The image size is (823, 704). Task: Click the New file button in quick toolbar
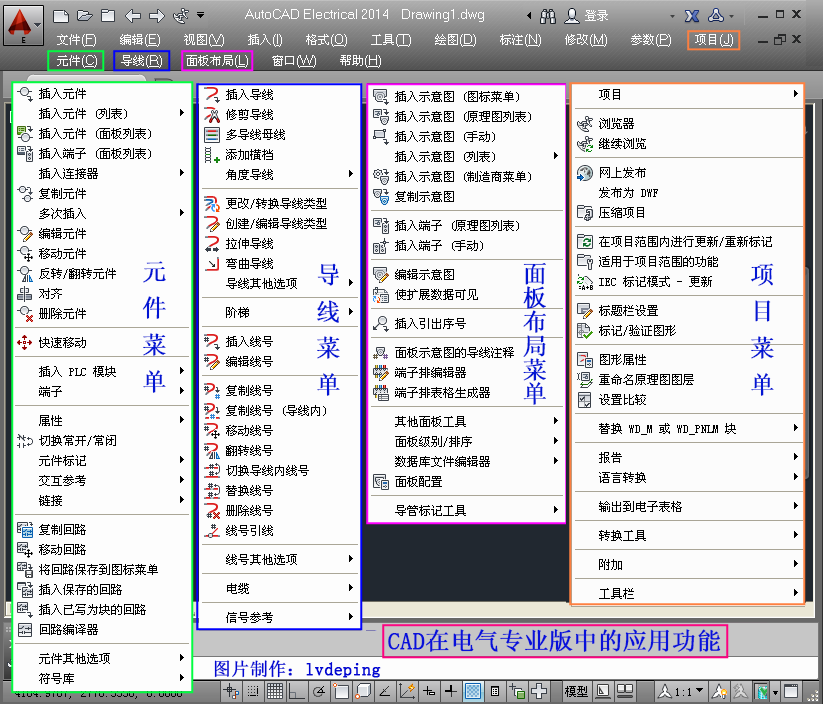pyautogui.click(x=61, y=16)
